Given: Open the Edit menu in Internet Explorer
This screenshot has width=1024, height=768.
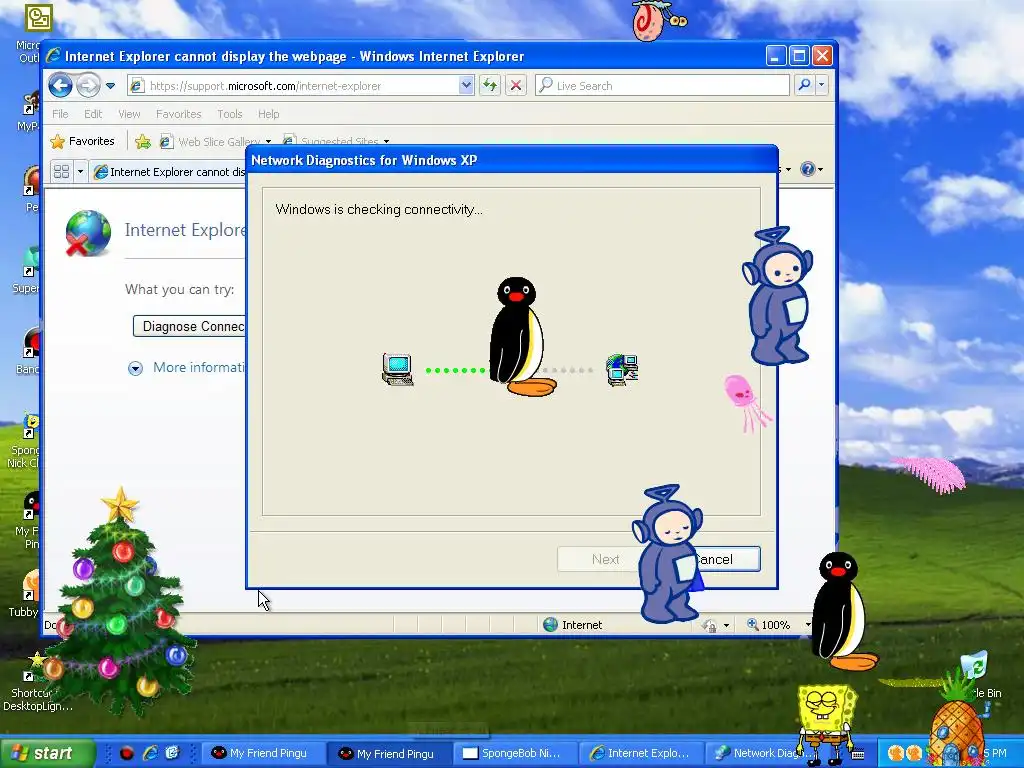Looking at the screenshot, I should point(93,114).
